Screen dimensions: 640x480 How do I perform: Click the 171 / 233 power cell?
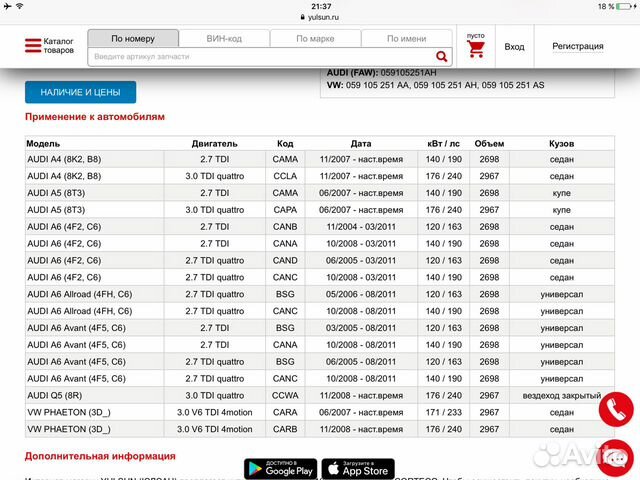click(443, 412)
